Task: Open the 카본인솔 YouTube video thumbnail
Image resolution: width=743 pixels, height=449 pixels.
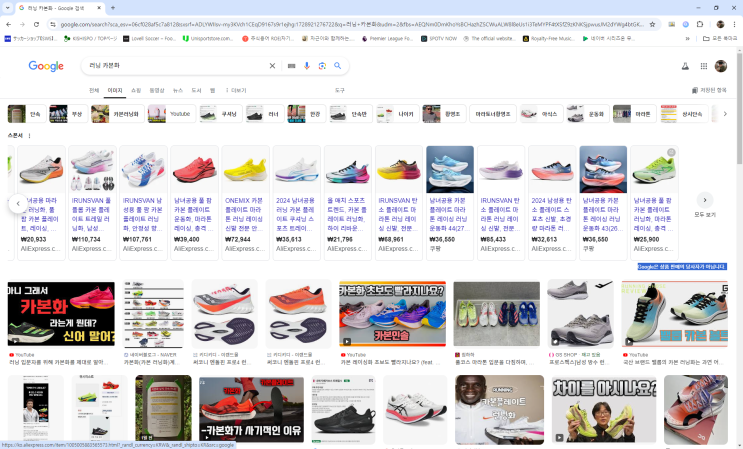Action: [x=392, y=314]
